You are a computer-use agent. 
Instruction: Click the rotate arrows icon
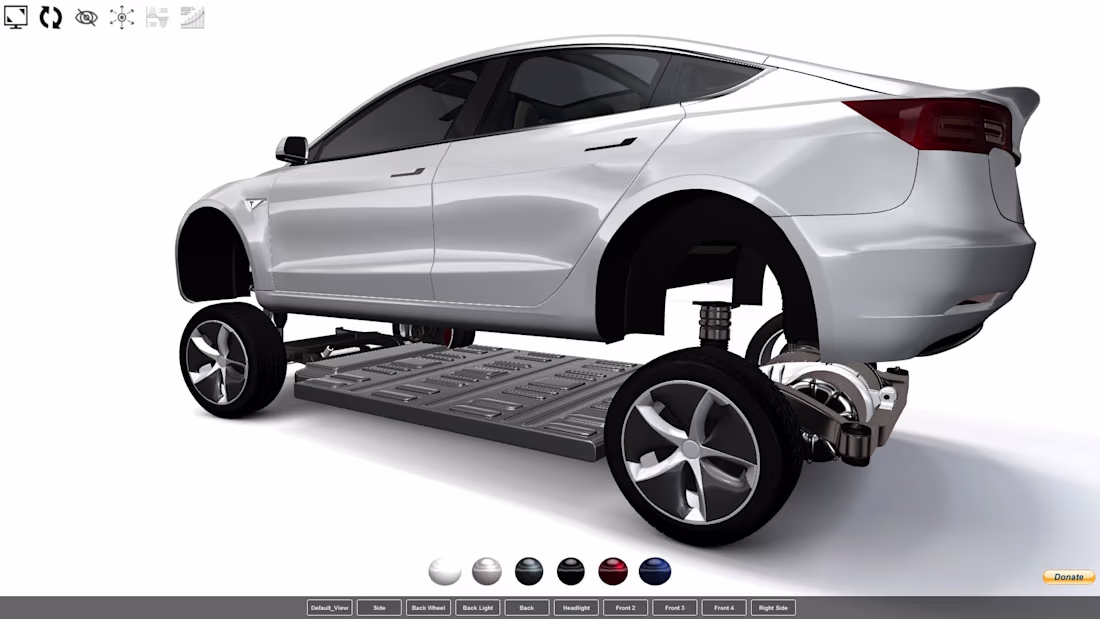51,17
